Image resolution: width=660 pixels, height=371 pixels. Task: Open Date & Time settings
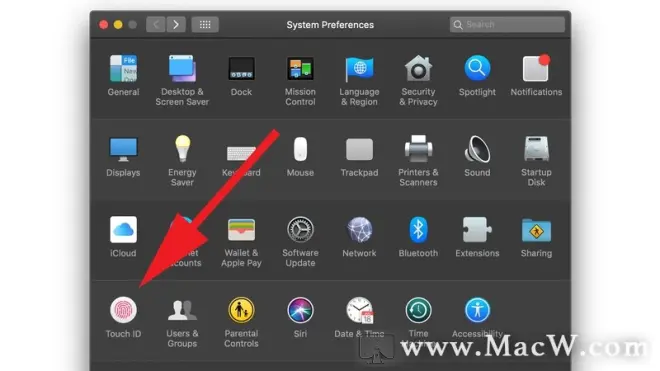[x=359, y=310]
